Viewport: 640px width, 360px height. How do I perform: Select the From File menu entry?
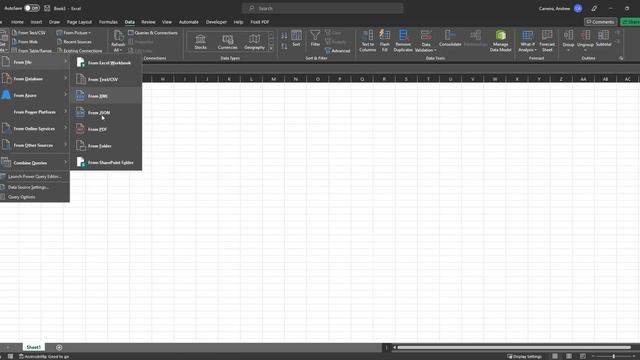click(35, 62)
